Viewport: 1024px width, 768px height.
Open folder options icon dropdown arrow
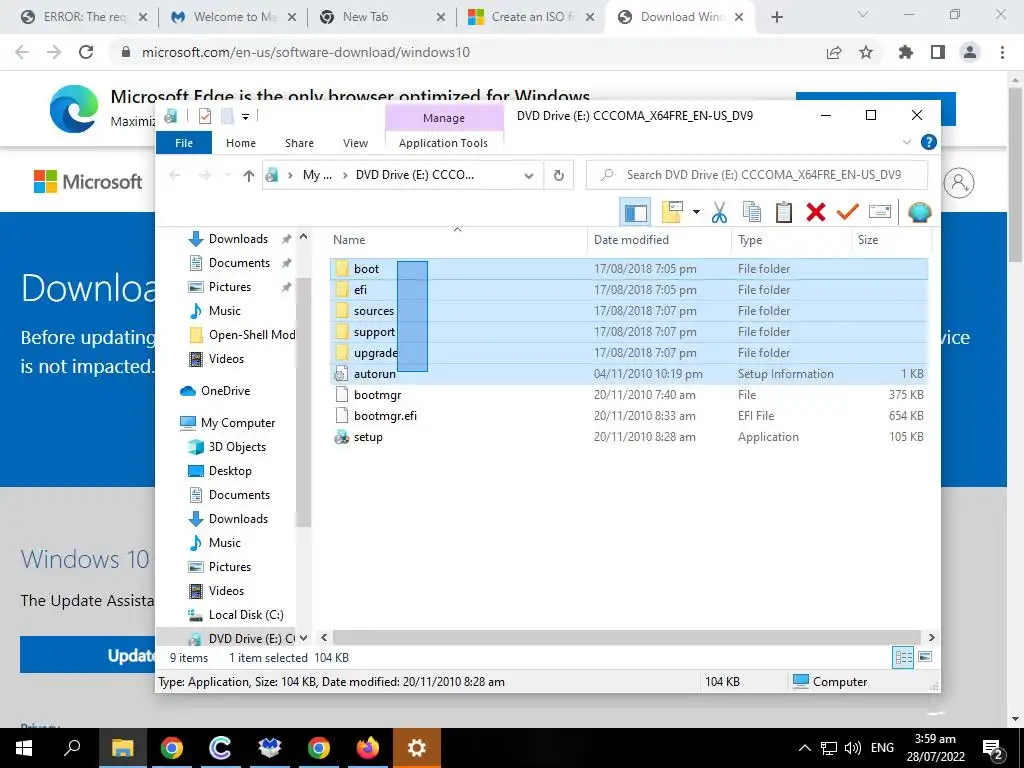tap(696, 212)
